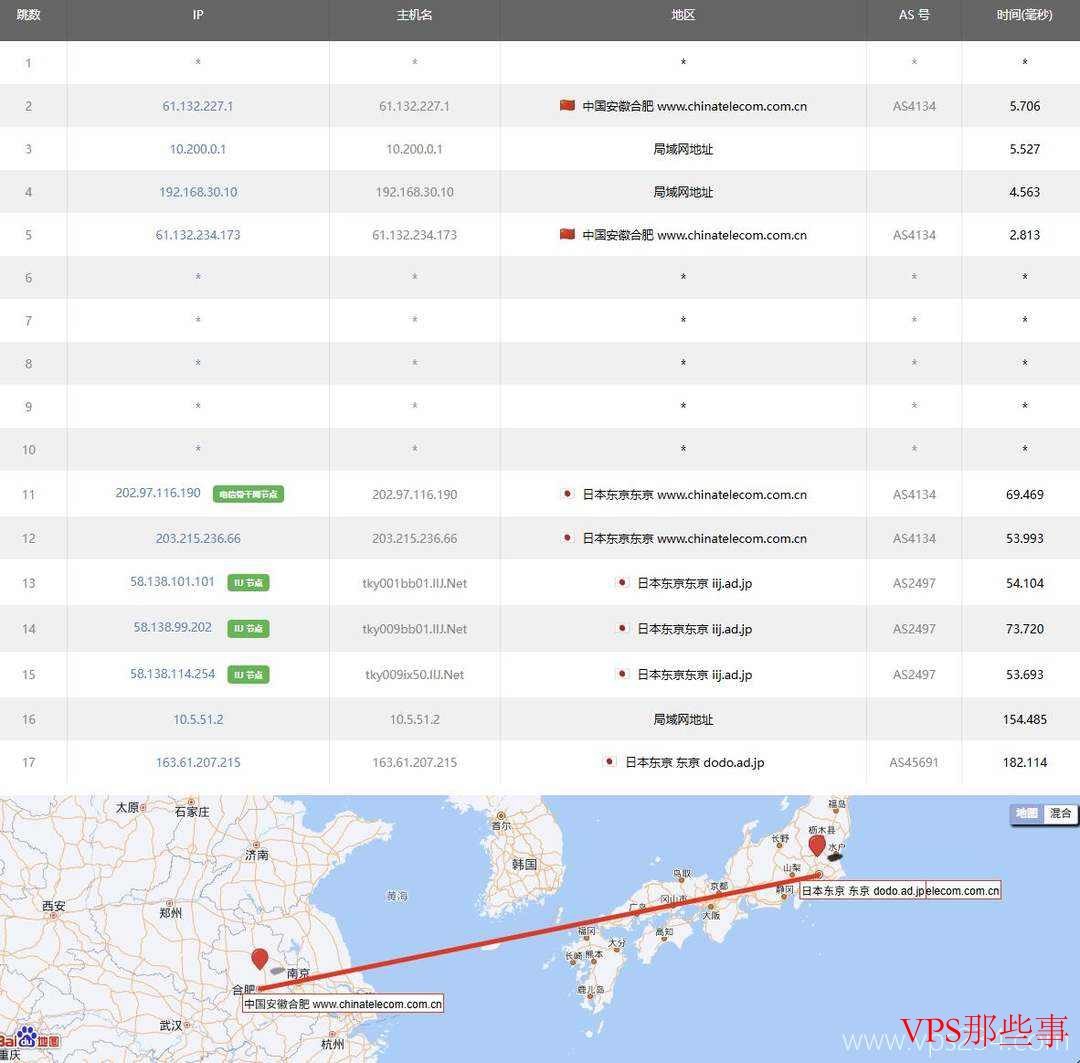This screenshot has height=1063, width=1080.
Task: Click hostname tky009bb01.IIJ.Net
Action: pos(414,629)
